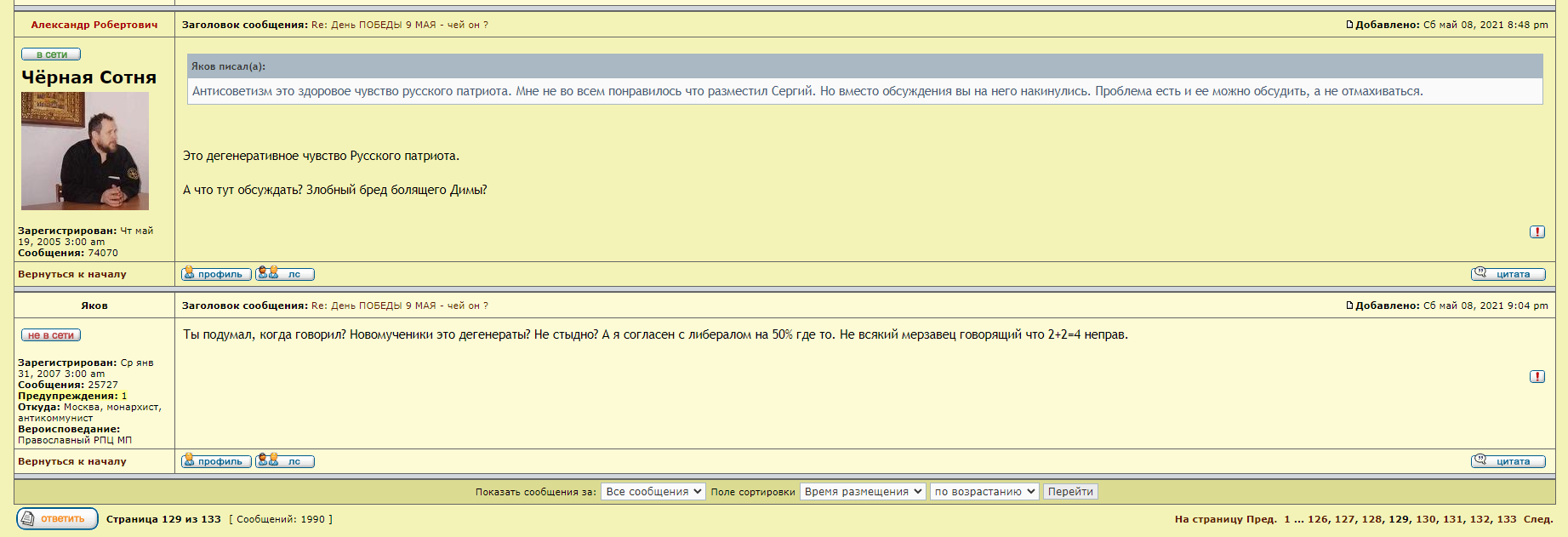Navigate to page 128

click(1371, 519)
